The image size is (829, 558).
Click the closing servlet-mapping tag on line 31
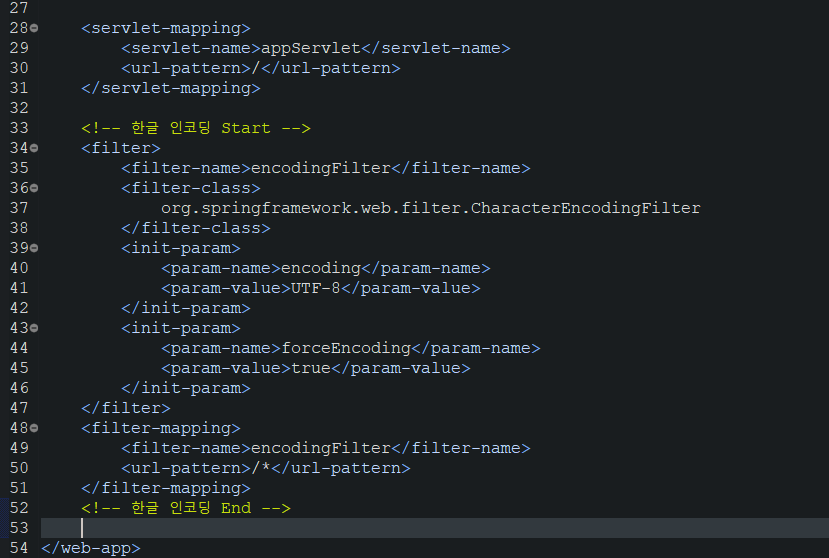click(171, 88)
